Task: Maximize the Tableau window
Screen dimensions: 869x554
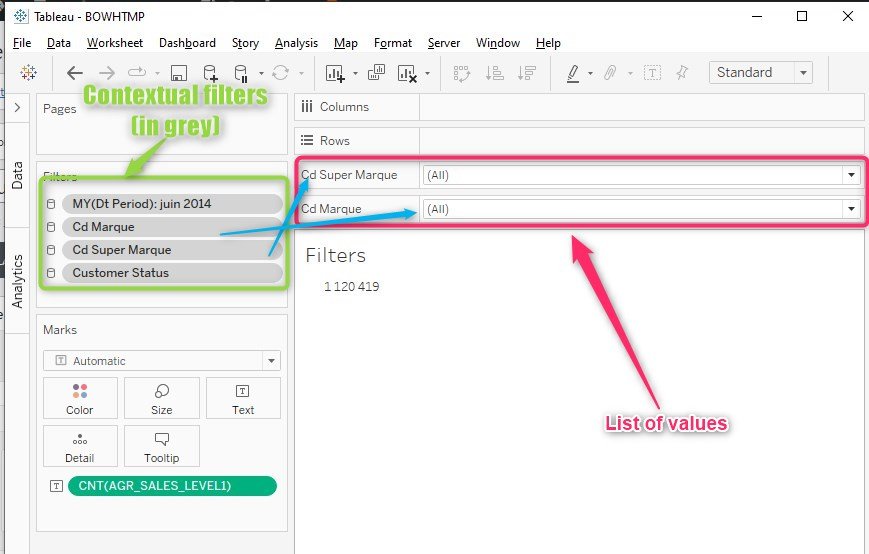Action: coord(801,16)
